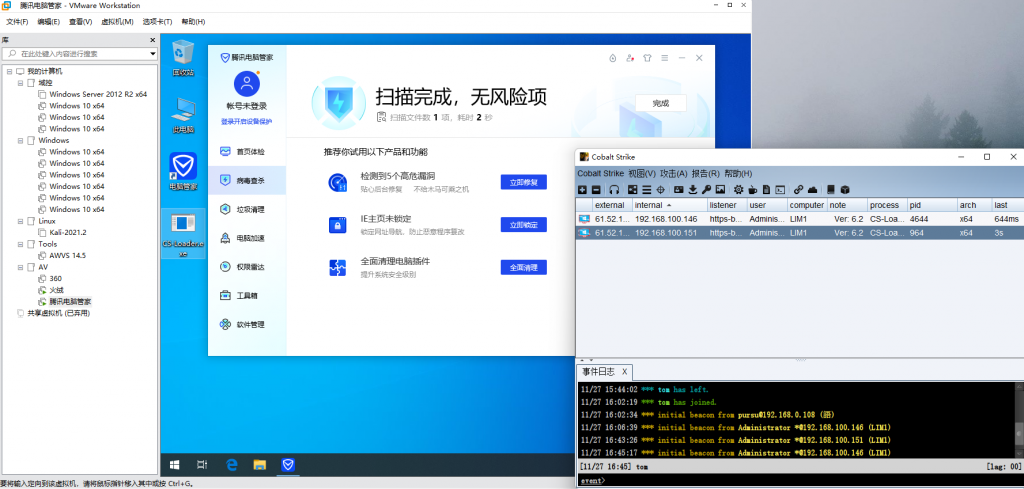This screenshot has width=1024, height=489.
Task: Open the library search dropdown arrow
Action: coord(153,54)
